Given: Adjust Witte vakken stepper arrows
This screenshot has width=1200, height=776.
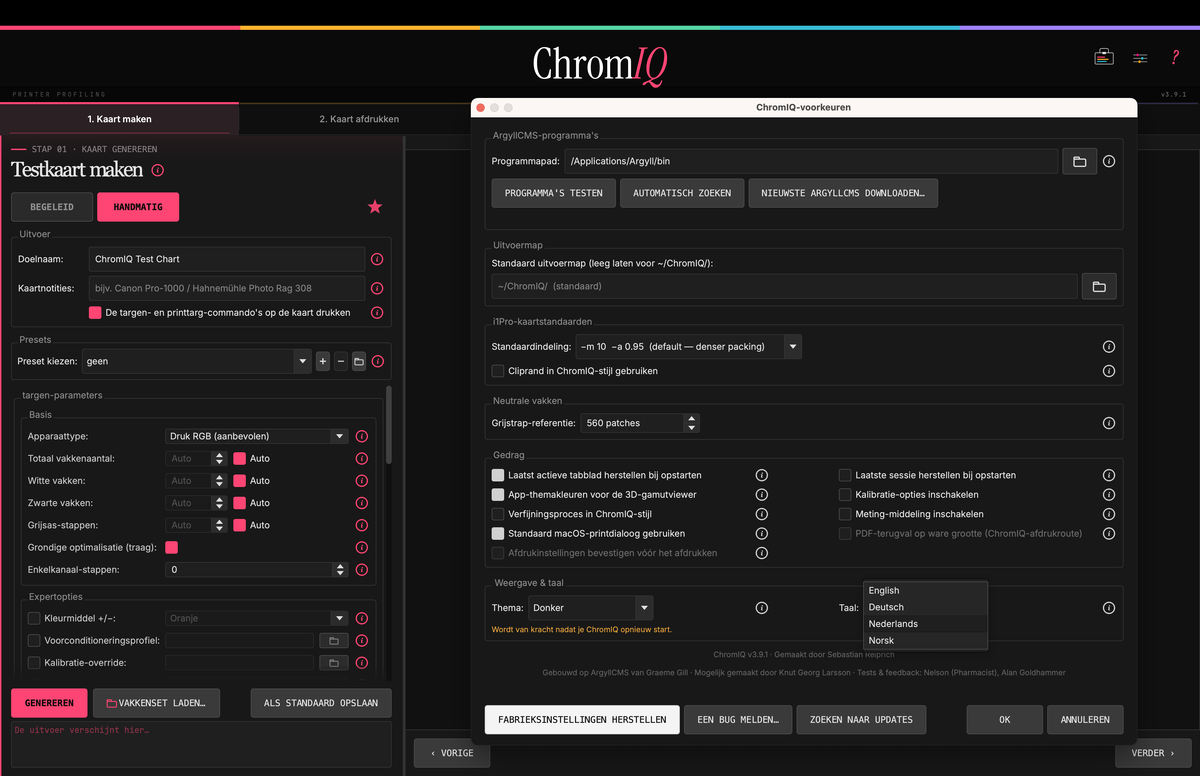Looking at the screenshot, I should 220,481.
